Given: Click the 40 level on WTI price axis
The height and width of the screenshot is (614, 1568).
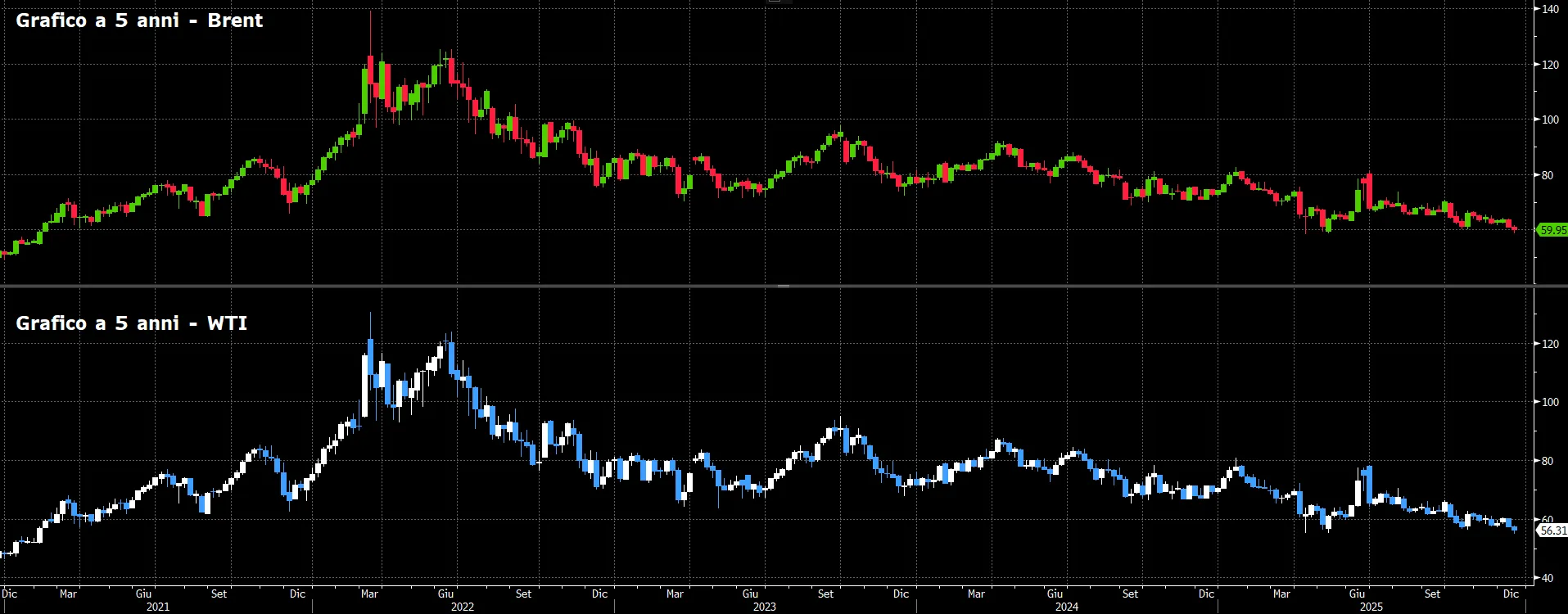Looking at the screenshot, I should coord(1548,578).
